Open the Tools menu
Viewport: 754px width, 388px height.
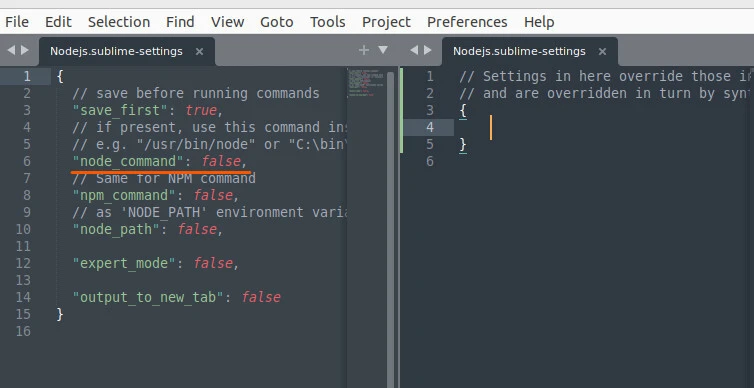tap(327, 22)
